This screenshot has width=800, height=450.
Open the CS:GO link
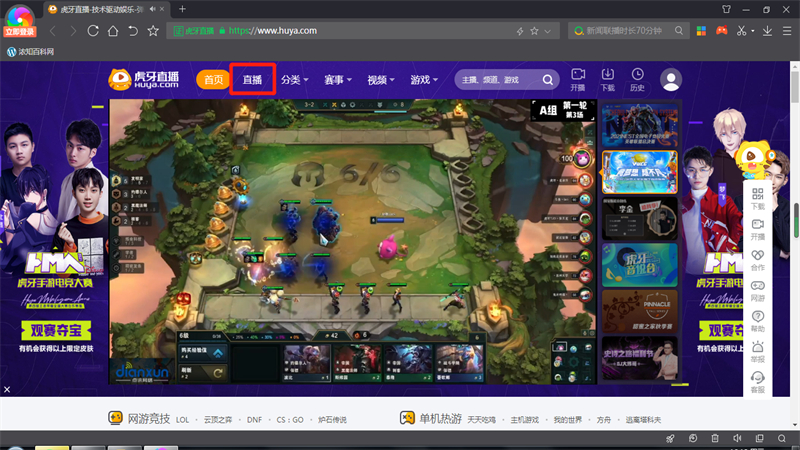pyautogui.click(x=290, y=420)
